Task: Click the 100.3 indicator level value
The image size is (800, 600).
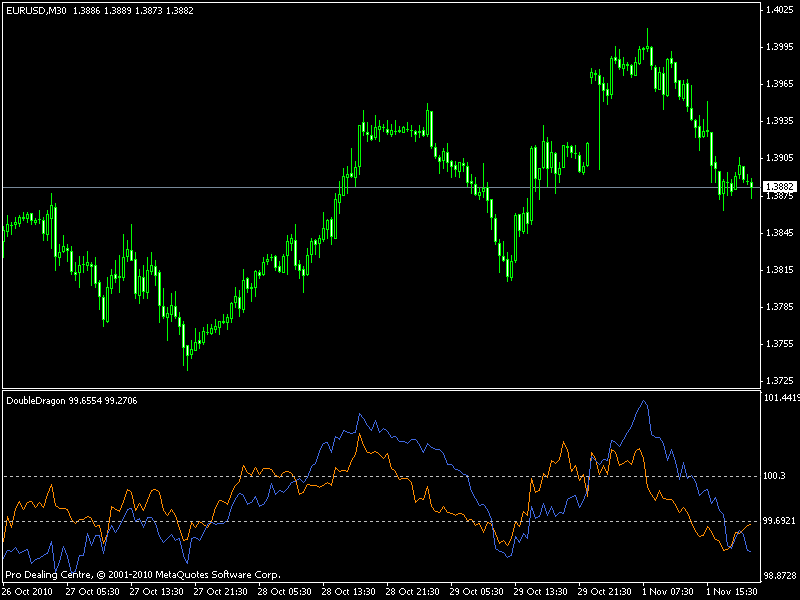Action: pyautogui.click(x=774, y=476)
